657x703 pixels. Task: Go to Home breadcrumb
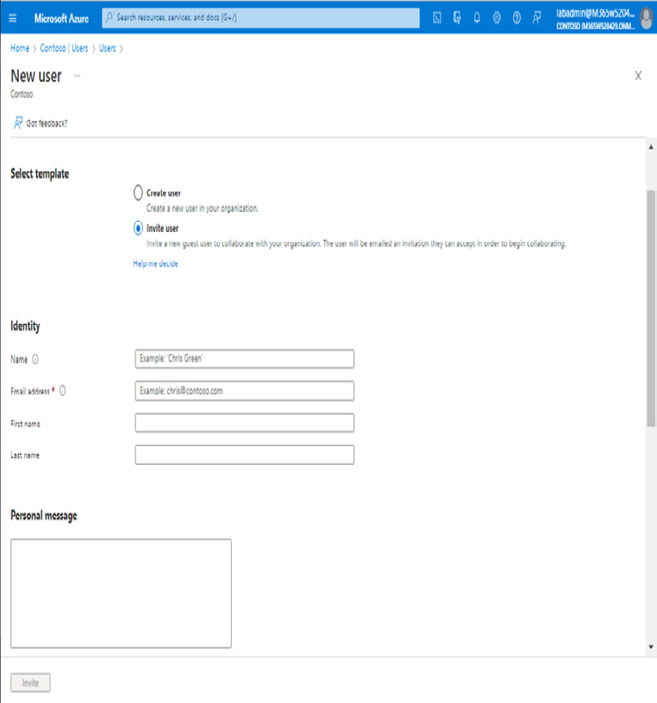point(20,48)
